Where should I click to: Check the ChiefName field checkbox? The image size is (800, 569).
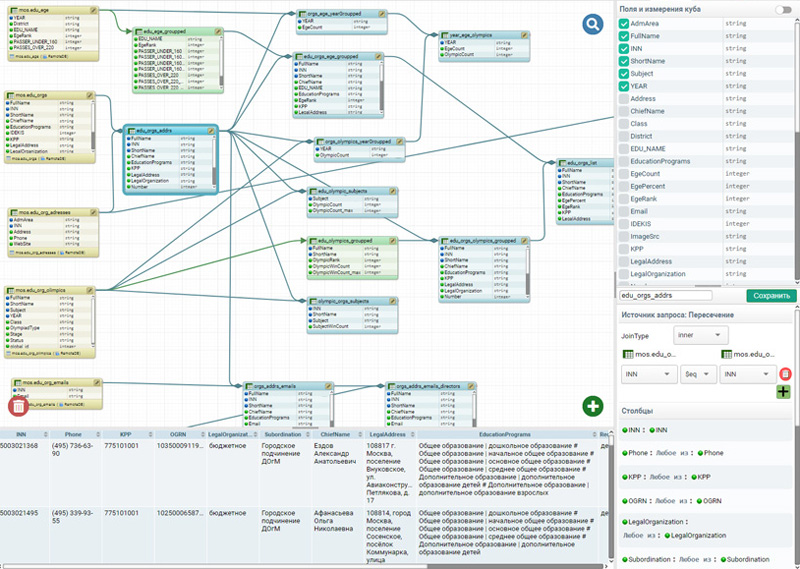[623, 111]
